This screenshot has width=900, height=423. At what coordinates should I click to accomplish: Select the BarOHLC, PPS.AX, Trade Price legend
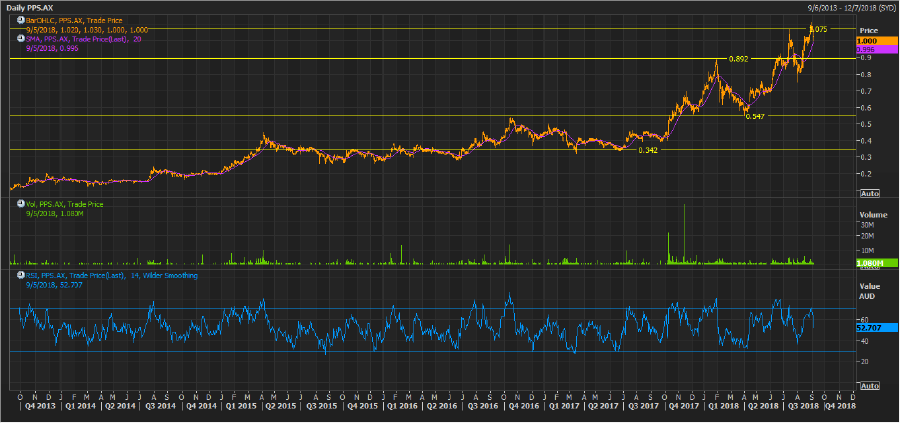tap(73, 21)
